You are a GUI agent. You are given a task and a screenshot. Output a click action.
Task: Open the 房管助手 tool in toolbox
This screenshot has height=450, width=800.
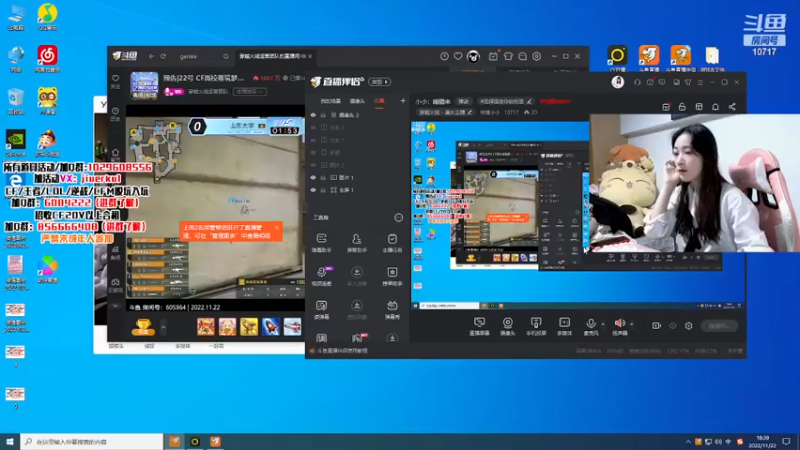(357, 243)
